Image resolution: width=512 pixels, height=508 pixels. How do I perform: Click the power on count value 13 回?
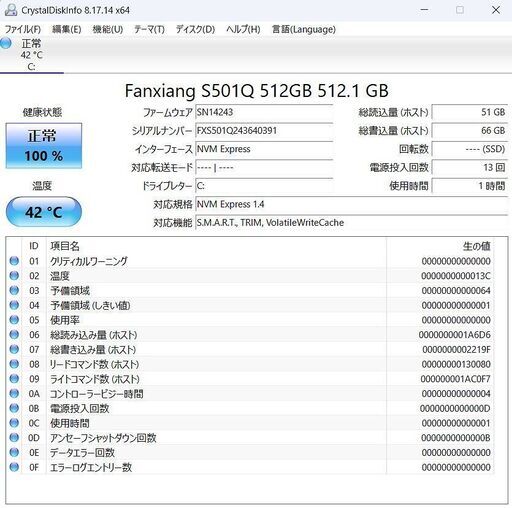[x=470, y=167]
